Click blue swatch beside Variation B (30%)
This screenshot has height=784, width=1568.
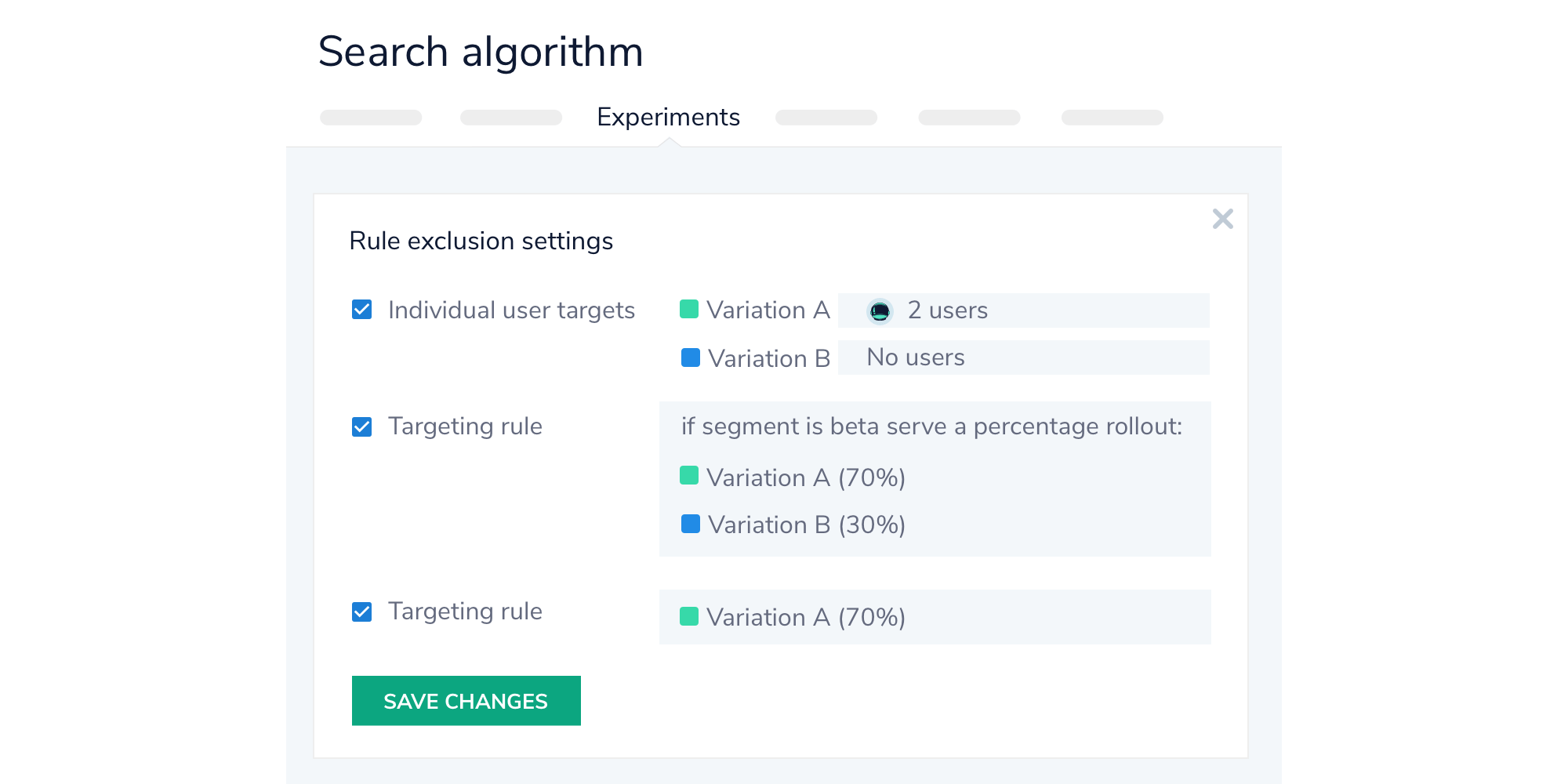point(691,524)
